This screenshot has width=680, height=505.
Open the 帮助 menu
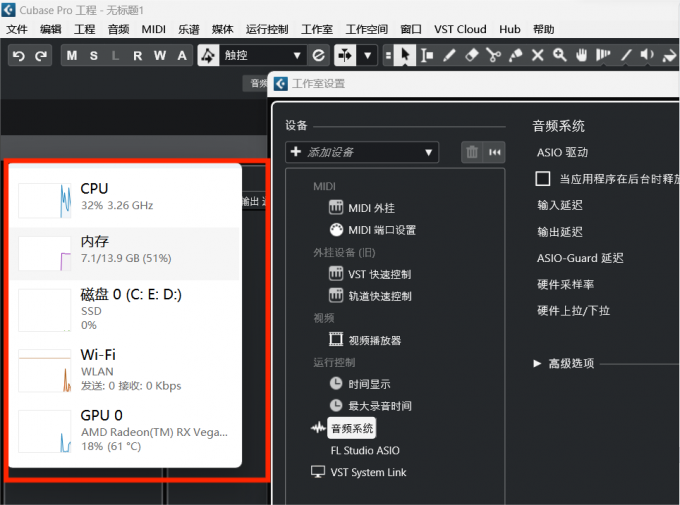pos(543,29)
